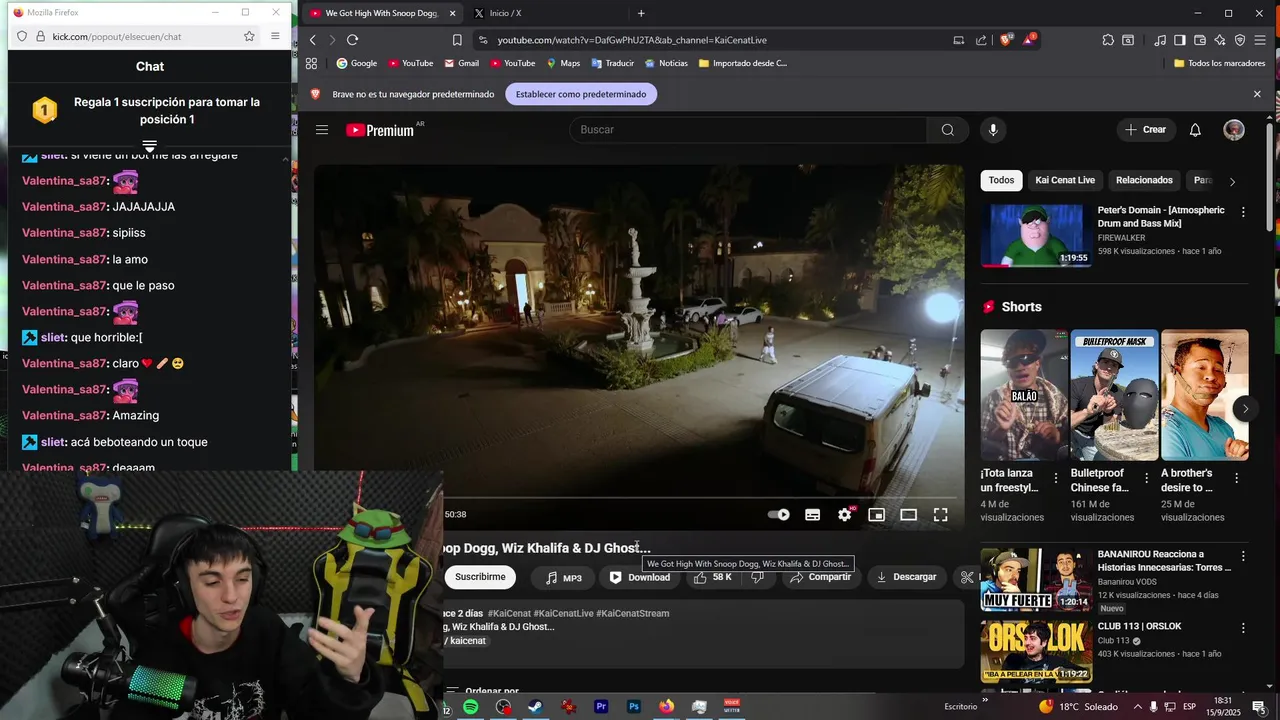The image size is (1280, 720).
Task: Click the #KaiCenatLive hashtag link
Action: point(563,613)
